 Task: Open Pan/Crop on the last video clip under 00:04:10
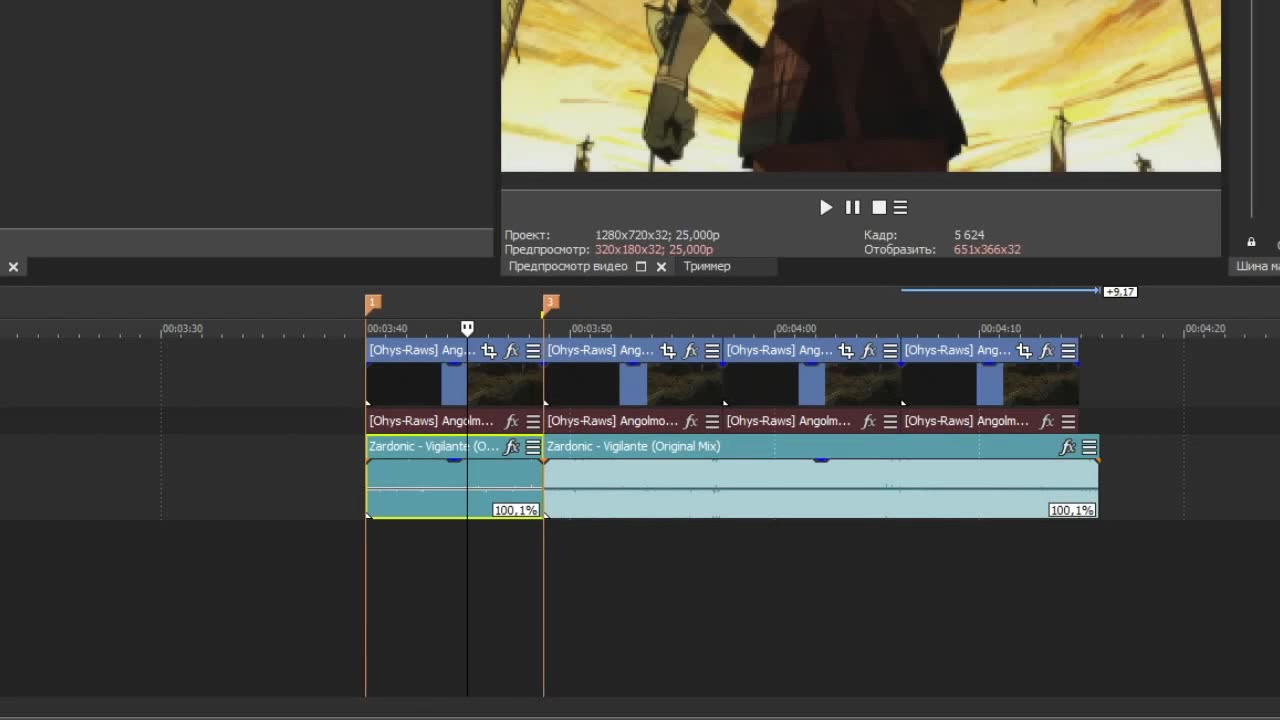(x=1024, y=351)
